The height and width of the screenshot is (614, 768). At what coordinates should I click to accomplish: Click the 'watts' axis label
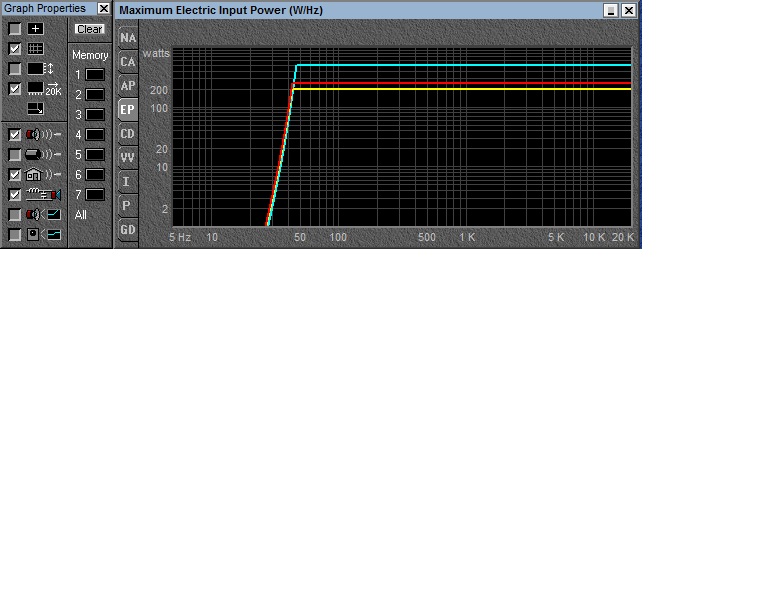156,53
